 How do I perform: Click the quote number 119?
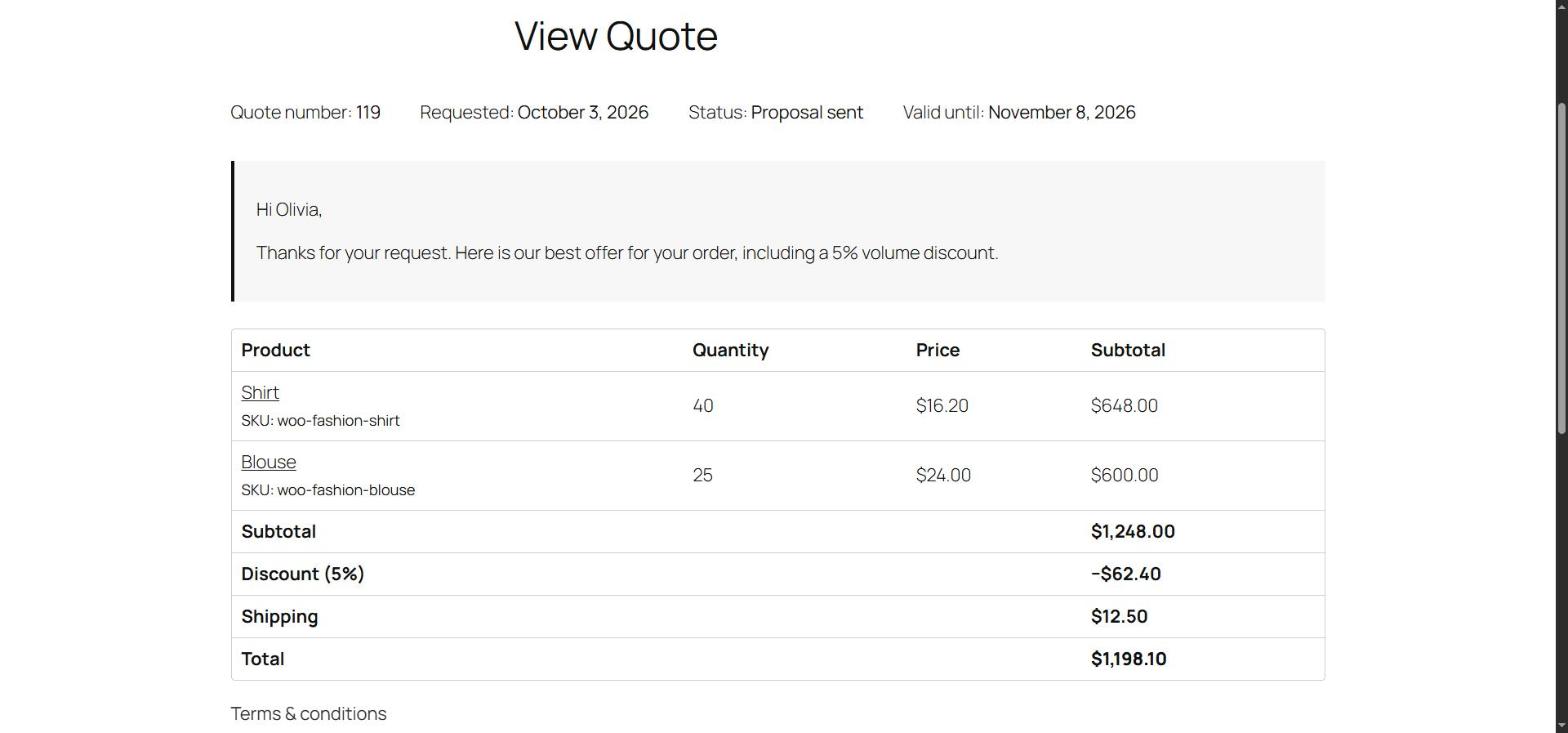[368, 112]
